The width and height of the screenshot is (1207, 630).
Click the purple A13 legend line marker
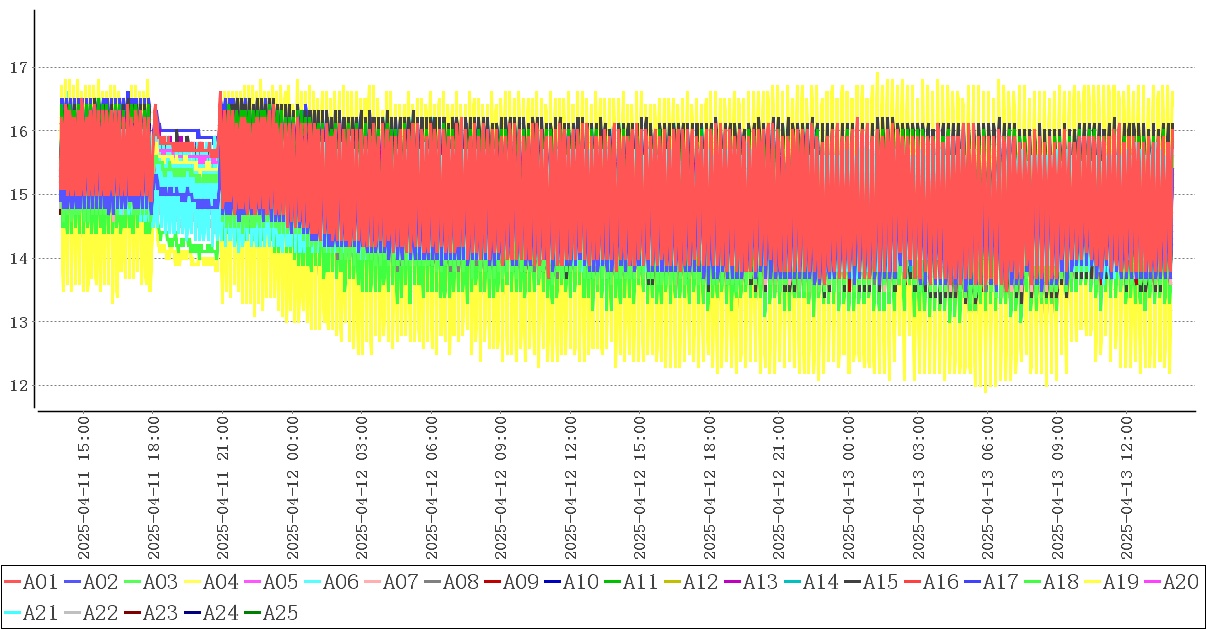point(732,582)
